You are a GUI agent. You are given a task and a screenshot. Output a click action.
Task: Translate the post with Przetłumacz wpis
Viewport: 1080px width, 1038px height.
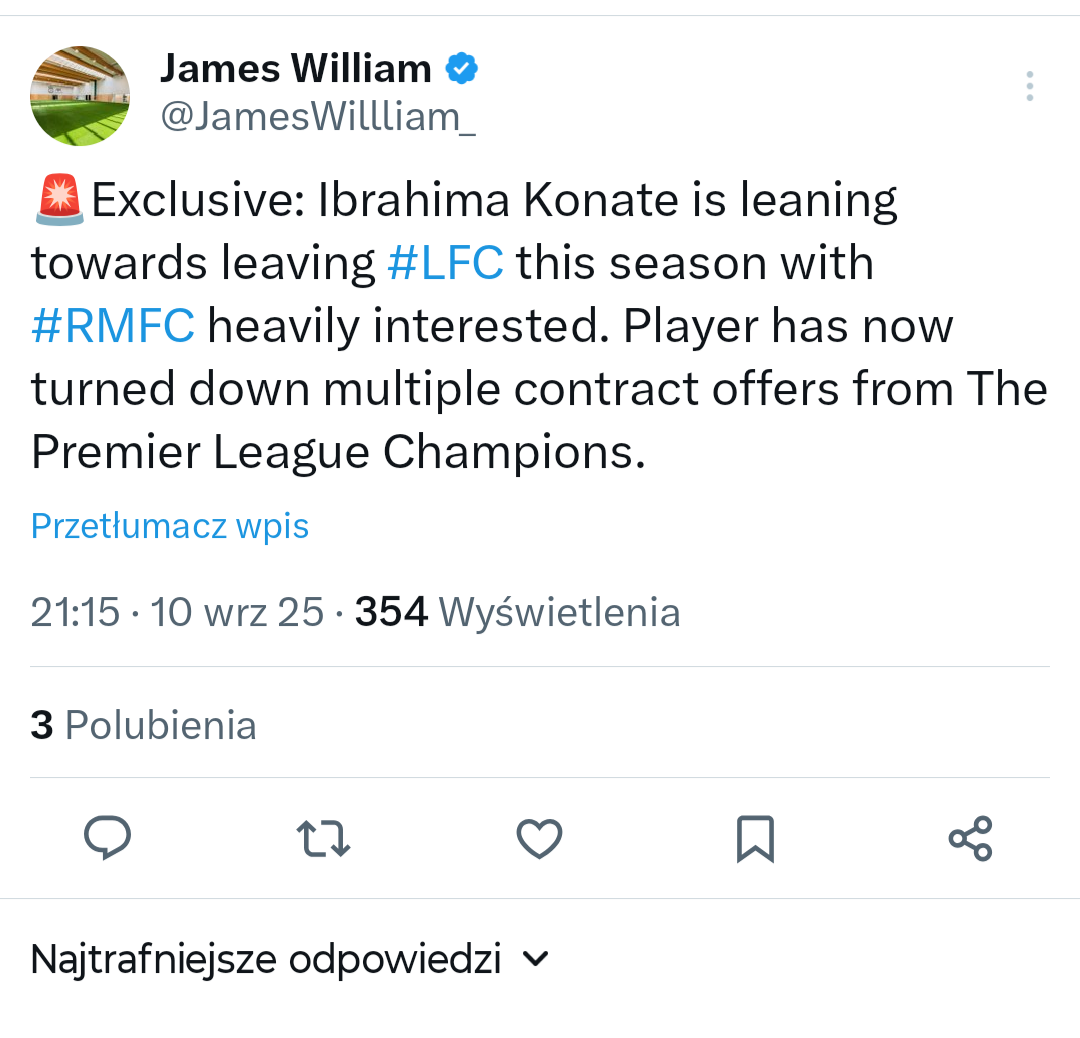point(170,526)
